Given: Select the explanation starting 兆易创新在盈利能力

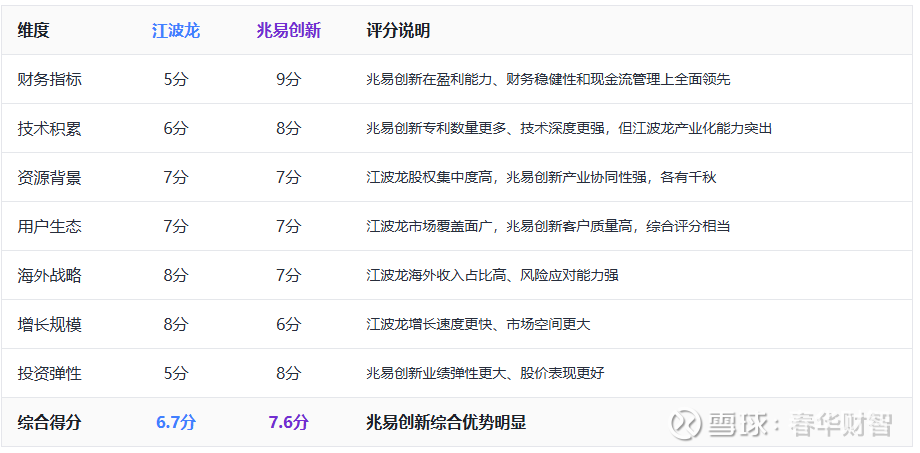Looking at the screenshot, I should tap(548, 79).
